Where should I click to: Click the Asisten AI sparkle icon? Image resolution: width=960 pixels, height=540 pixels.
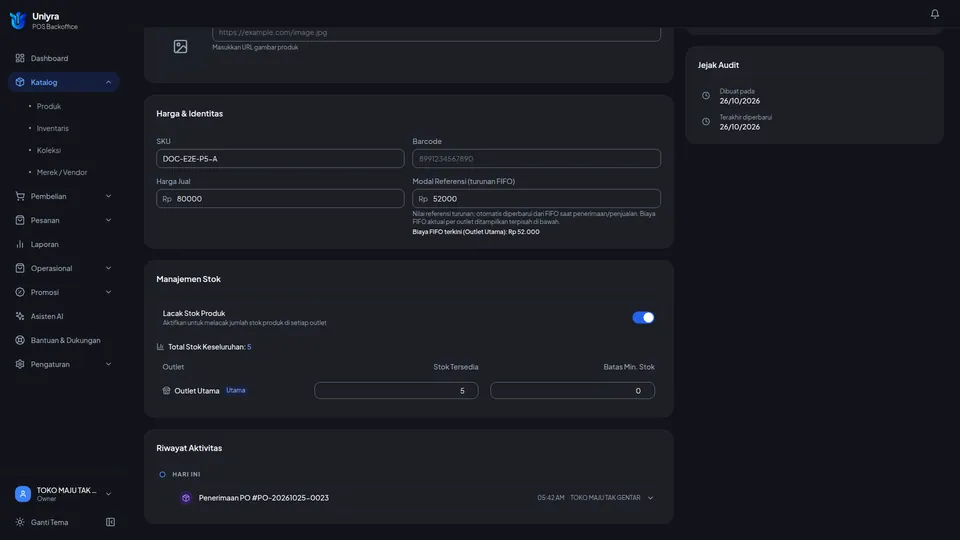pyautogui.click(x=20, y=316)
